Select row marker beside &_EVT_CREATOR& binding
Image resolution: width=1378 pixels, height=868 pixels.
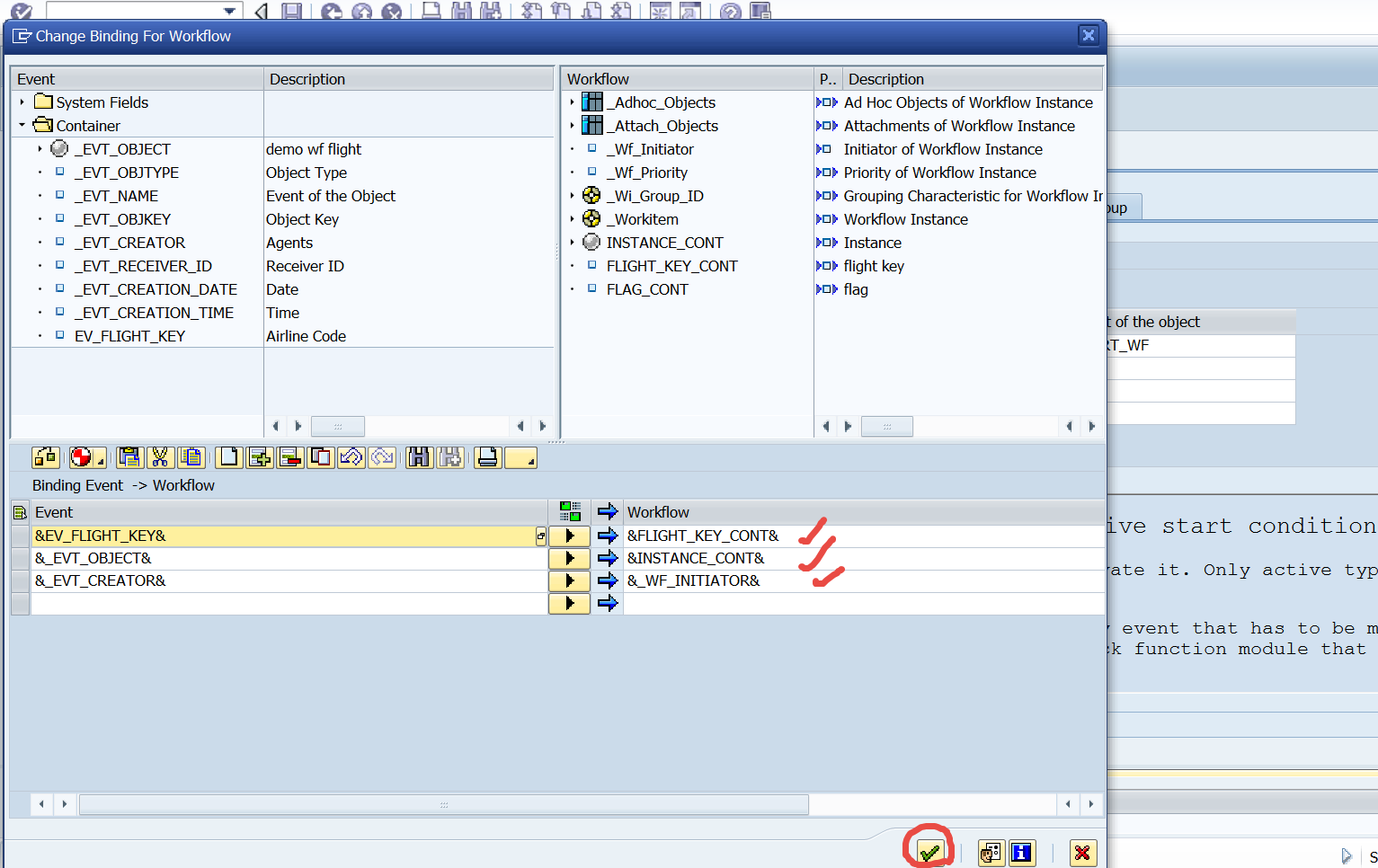tap(20, 580)
